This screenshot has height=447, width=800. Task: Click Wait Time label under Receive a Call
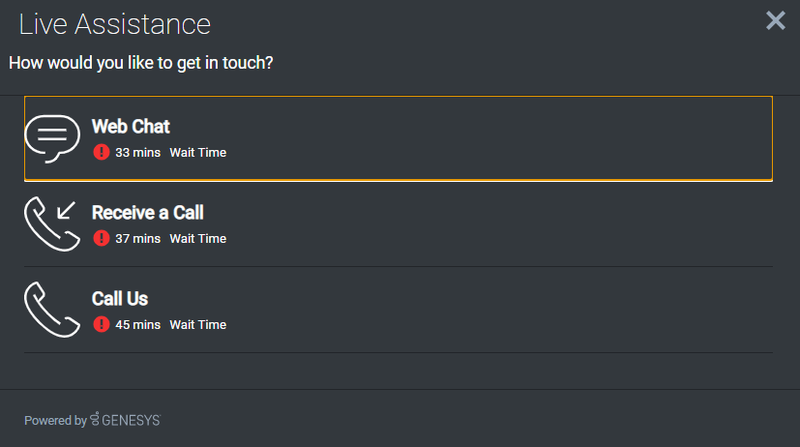198,239
